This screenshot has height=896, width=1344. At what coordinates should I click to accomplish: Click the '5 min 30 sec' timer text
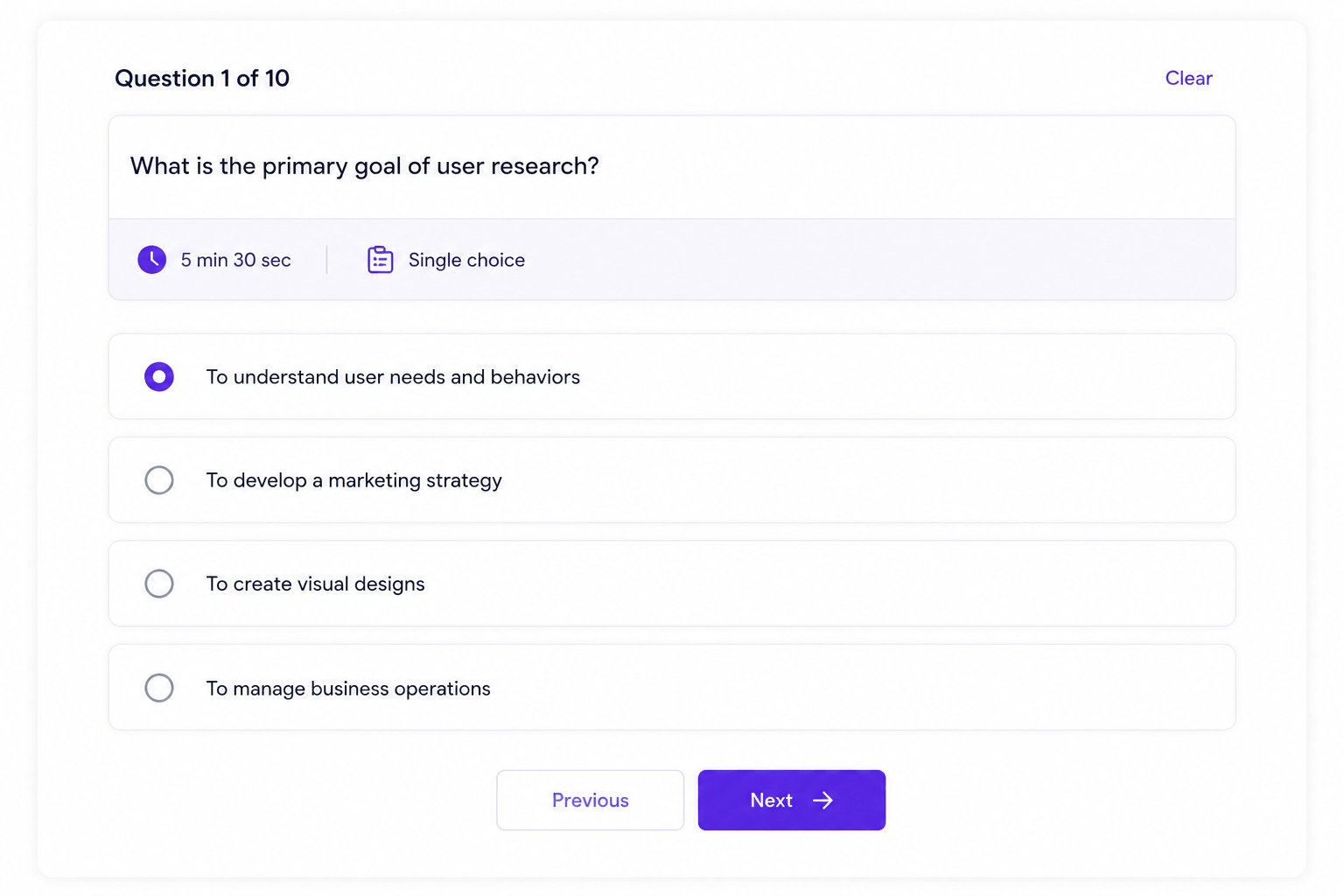235,260
